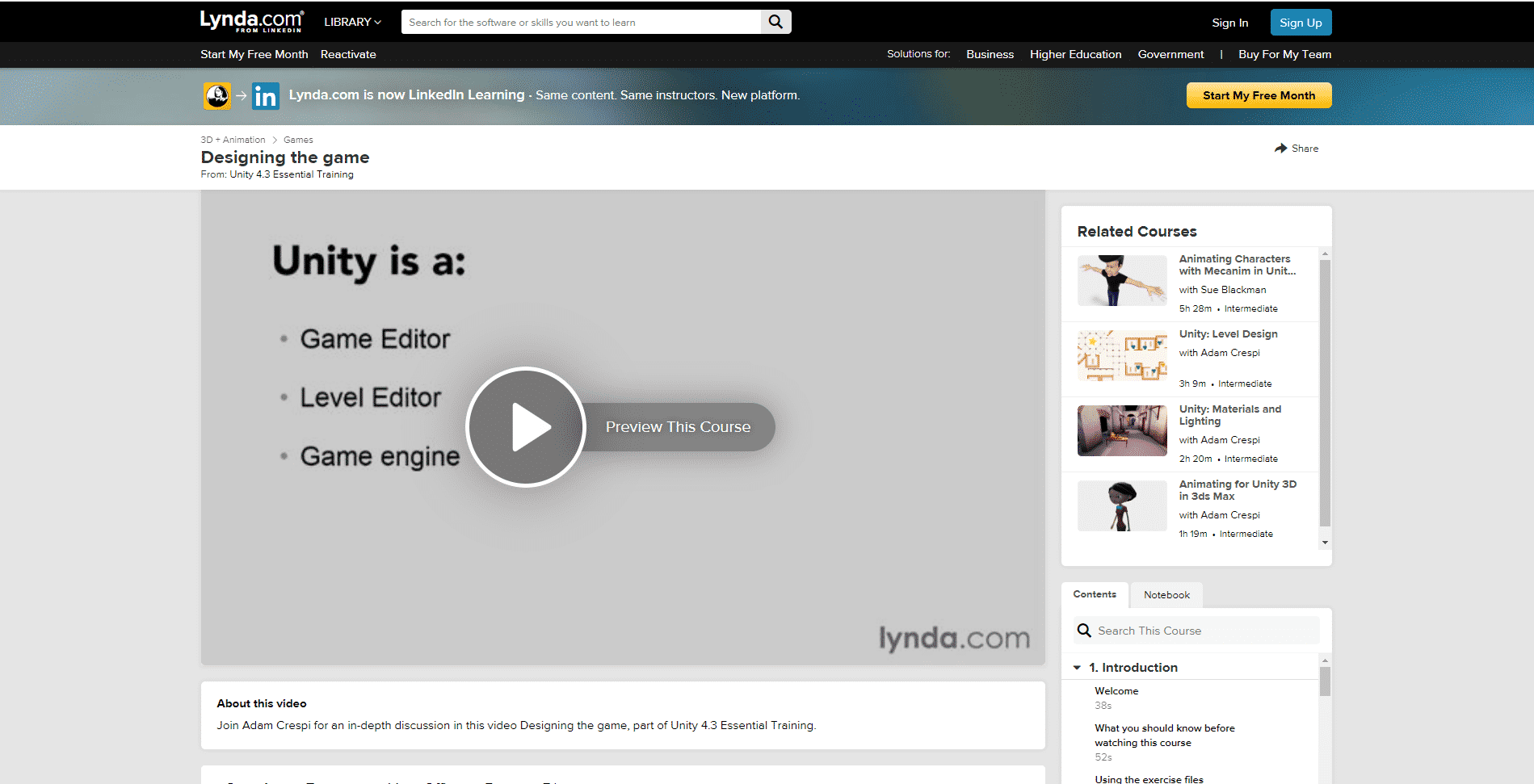This screenshot has width=1534, height=784.
Task: Open the Welcome lesson
Action: (x=1116, y=691)
